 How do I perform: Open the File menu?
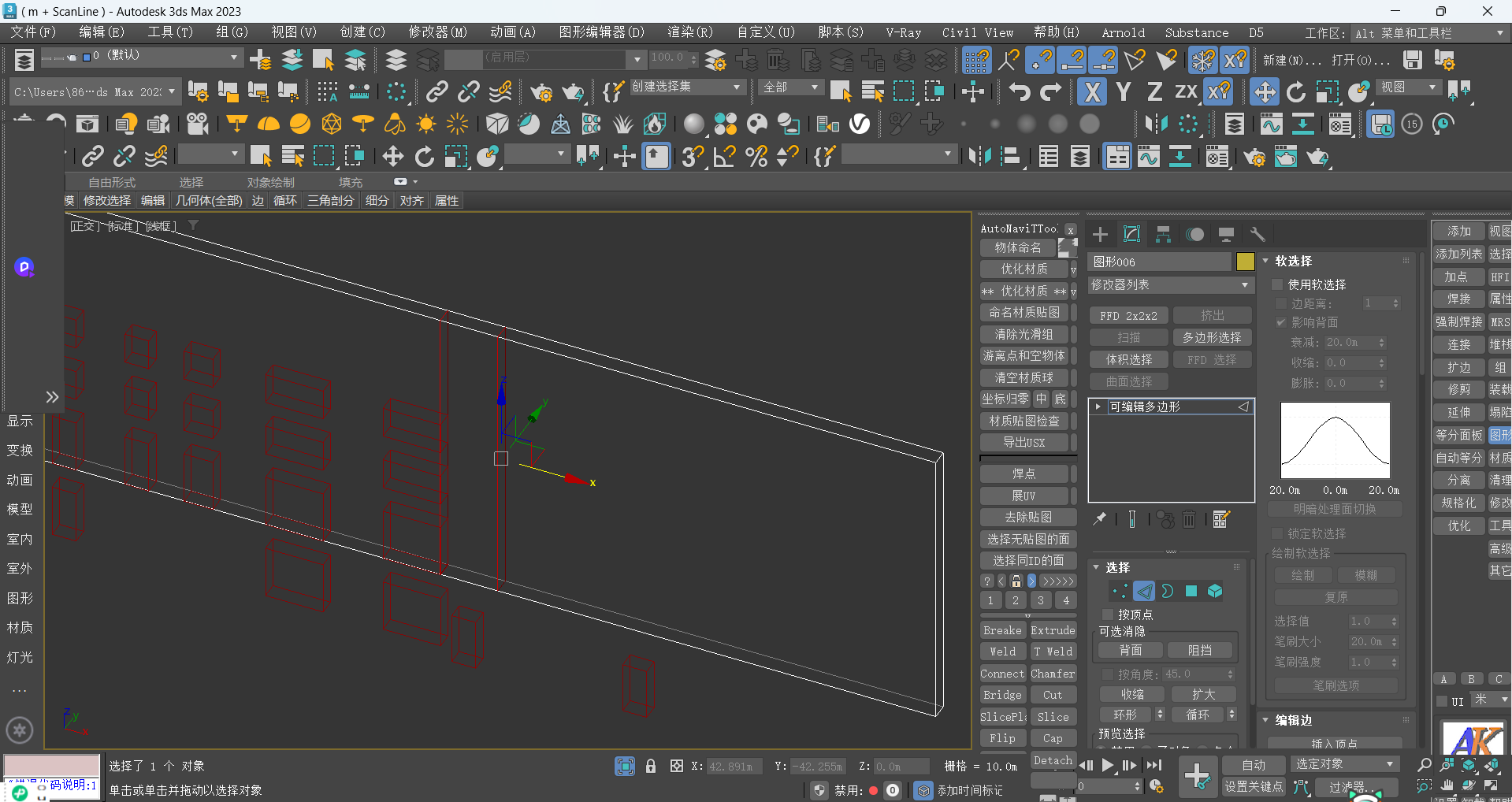point(33,32)
